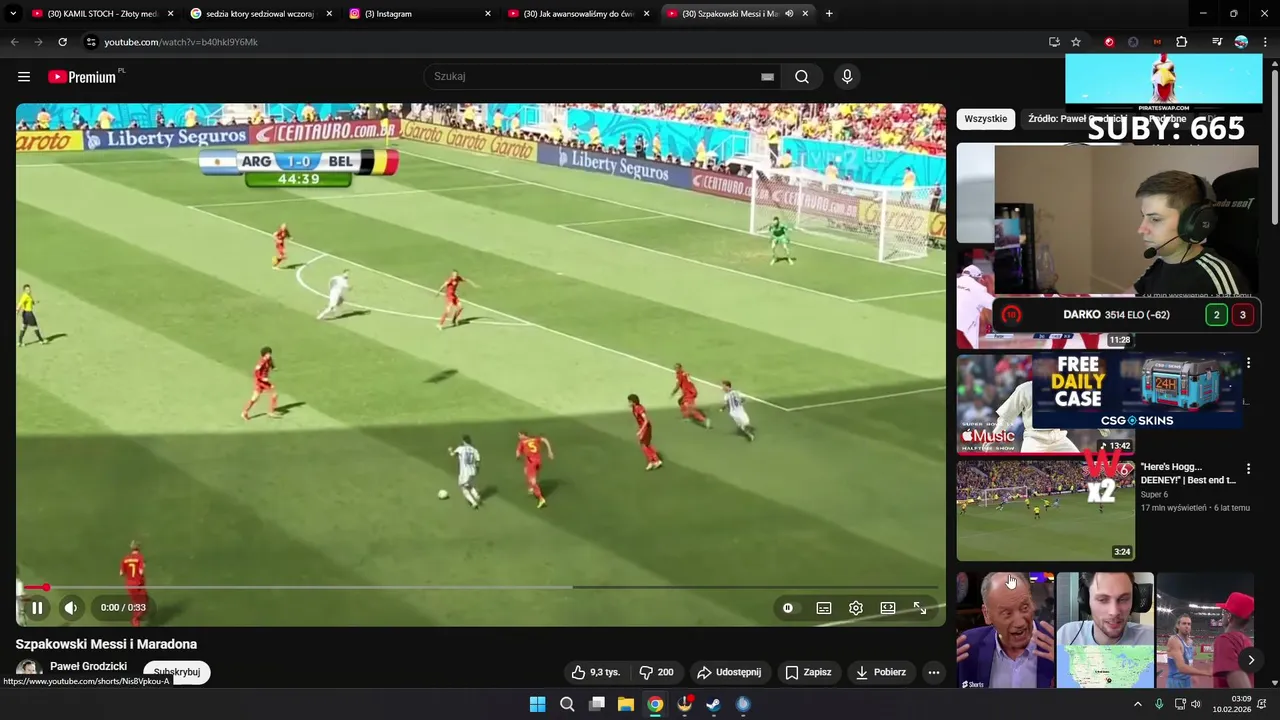Turn on subtitles with the captions icon
The image size is (1280, 720).
(824, 607)
